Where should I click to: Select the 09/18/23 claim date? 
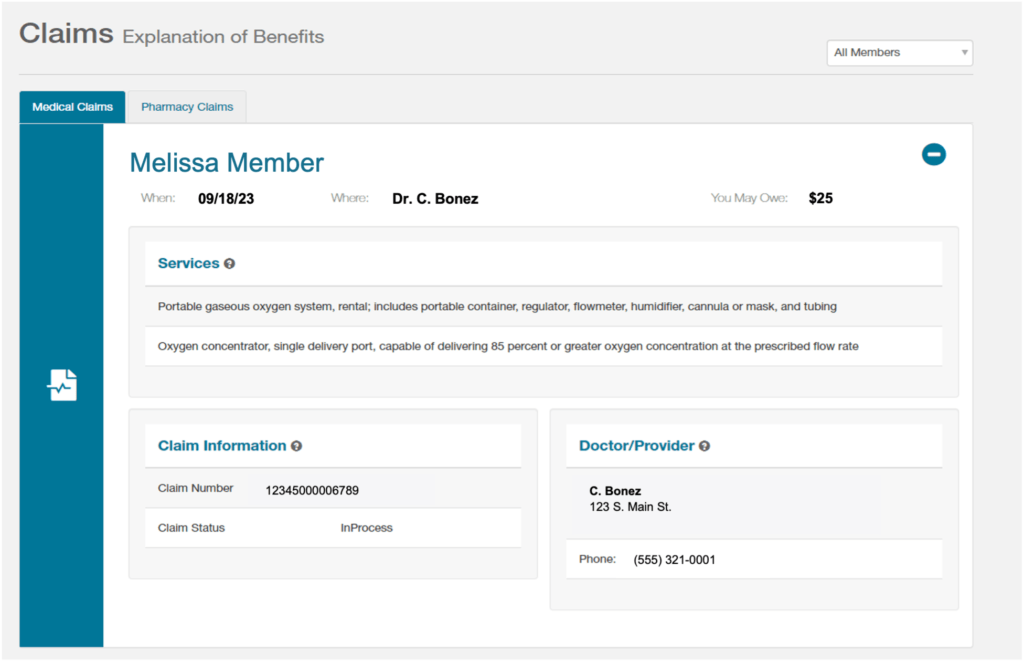point(227,197)
